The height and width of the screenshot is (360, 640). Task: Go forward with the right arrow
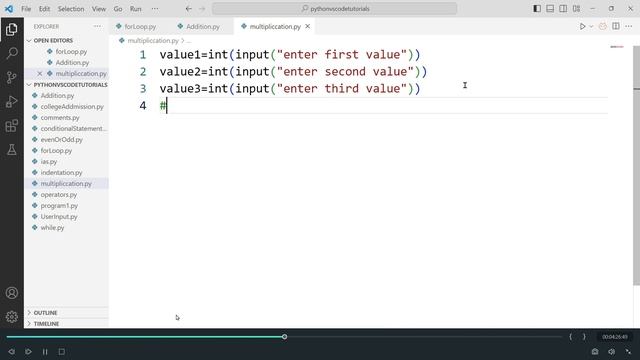coord(202,9)
